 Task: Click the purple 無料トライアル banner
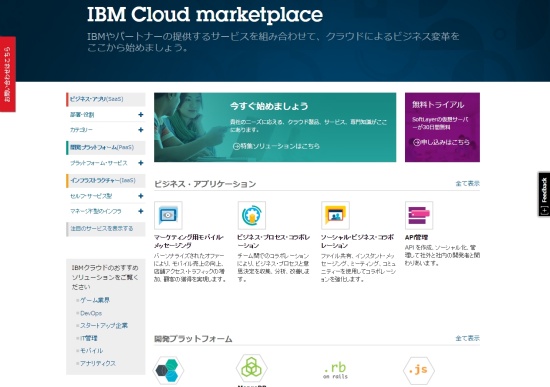point(442,127)
